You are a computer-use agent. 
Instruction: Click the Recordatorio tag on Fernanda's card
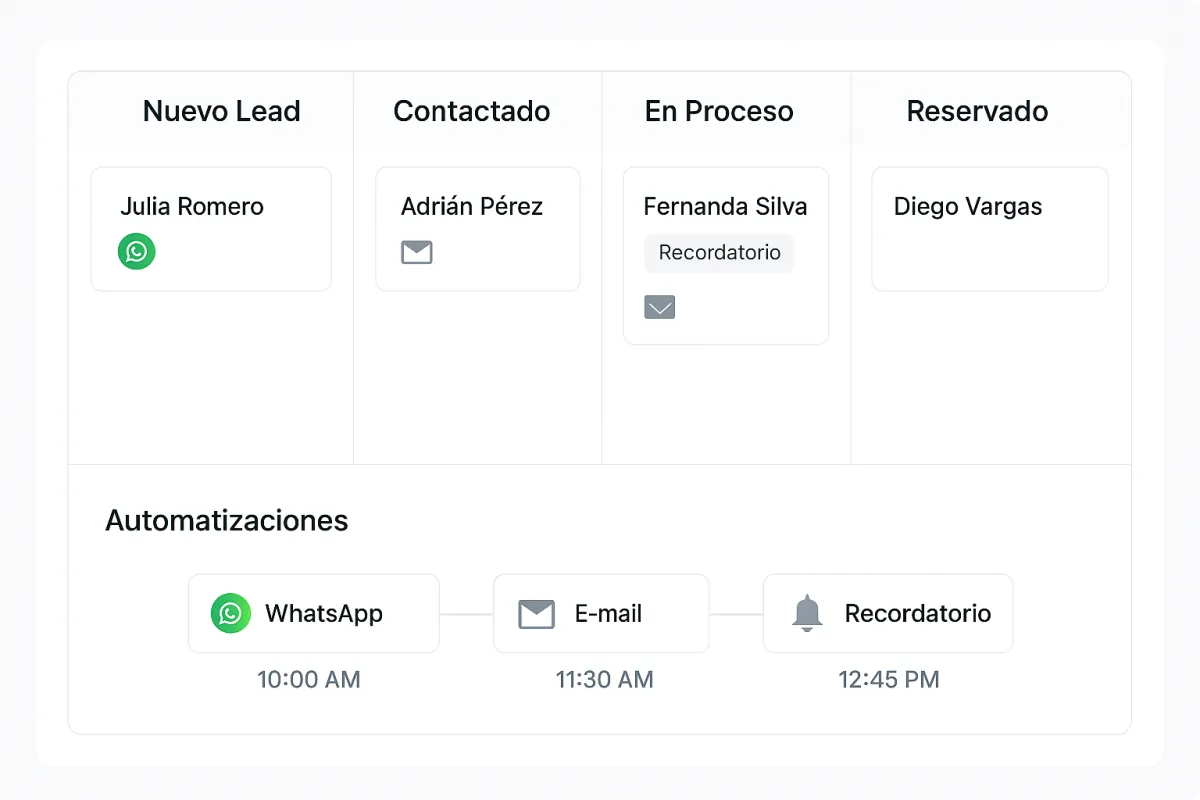click(x=719, y=253)
